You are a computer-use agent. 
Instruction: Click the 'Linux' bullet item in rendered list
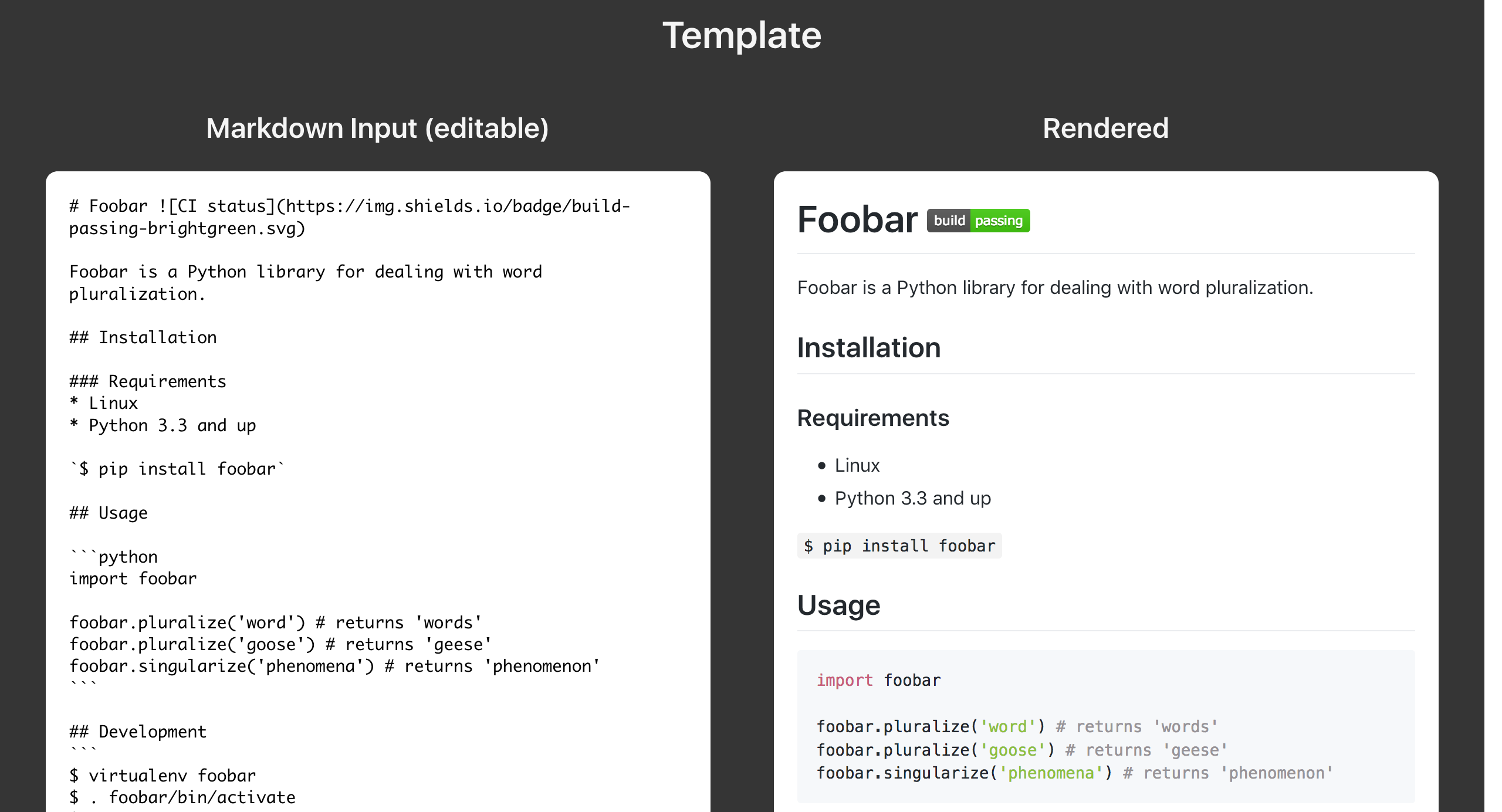pos(857,465)
